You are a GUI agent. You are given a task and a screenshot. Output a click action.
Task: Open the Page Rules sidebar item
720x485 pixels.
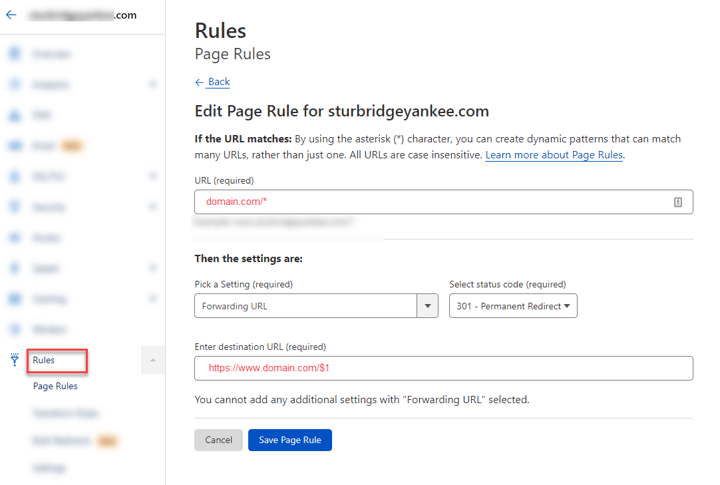pos(55,386)
